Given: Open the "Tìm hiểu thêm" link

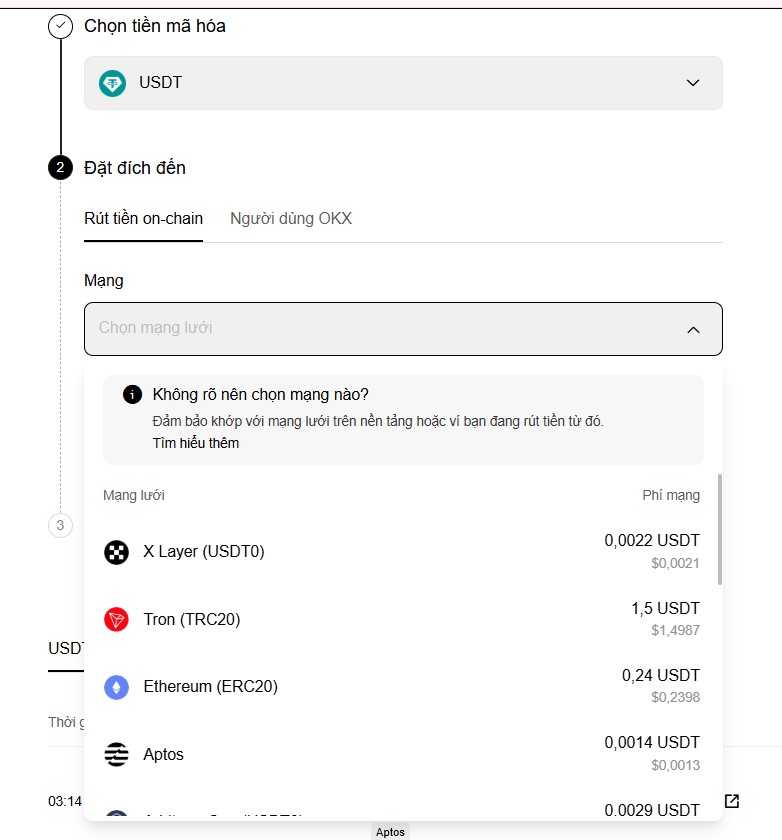Looking at the screenshot, I should [196, 443].
